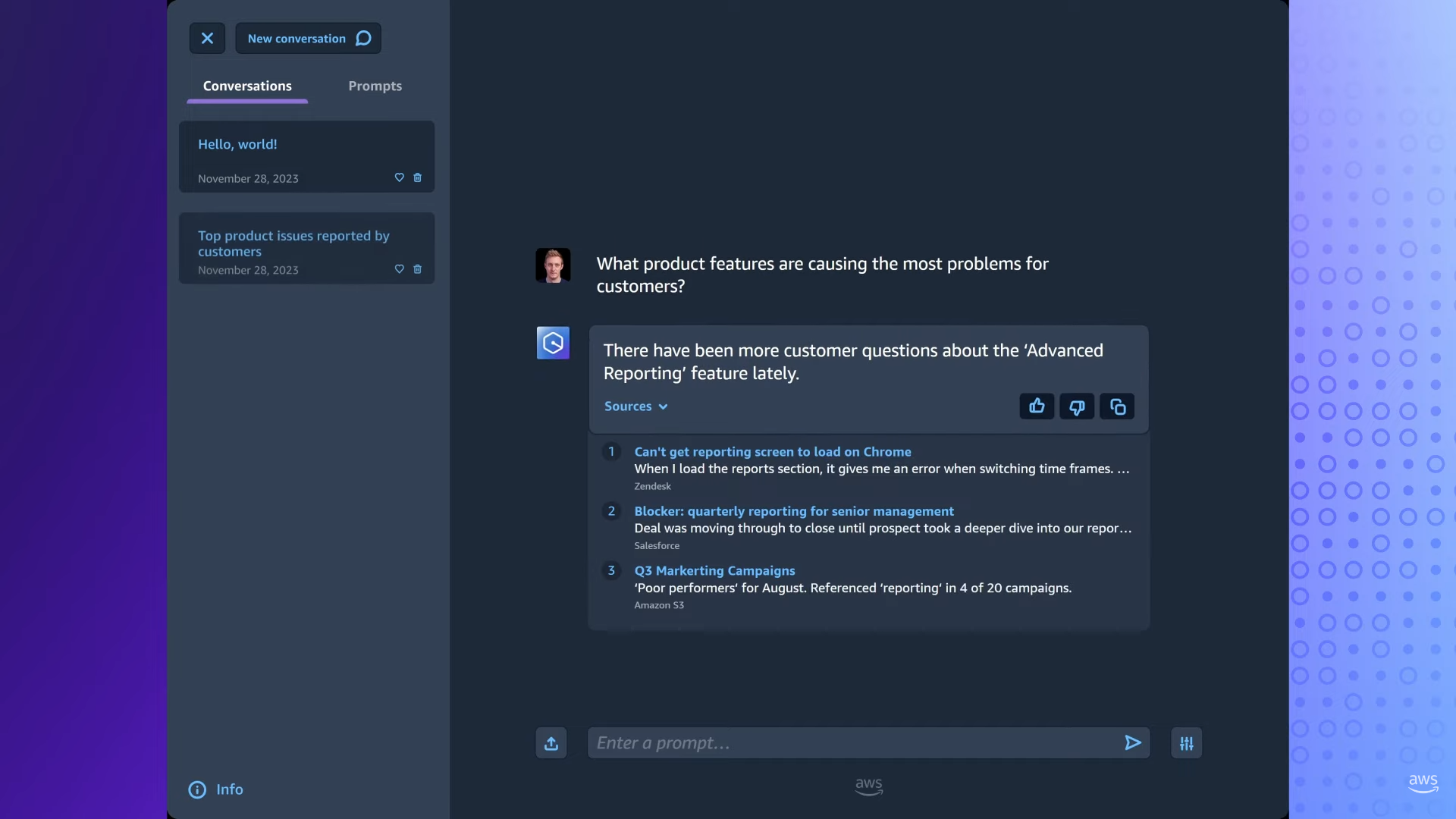Screen dimensions: 1456x819
Task: Click source number 2 badge
Action: pyautogui.click(x=611, y=511)
